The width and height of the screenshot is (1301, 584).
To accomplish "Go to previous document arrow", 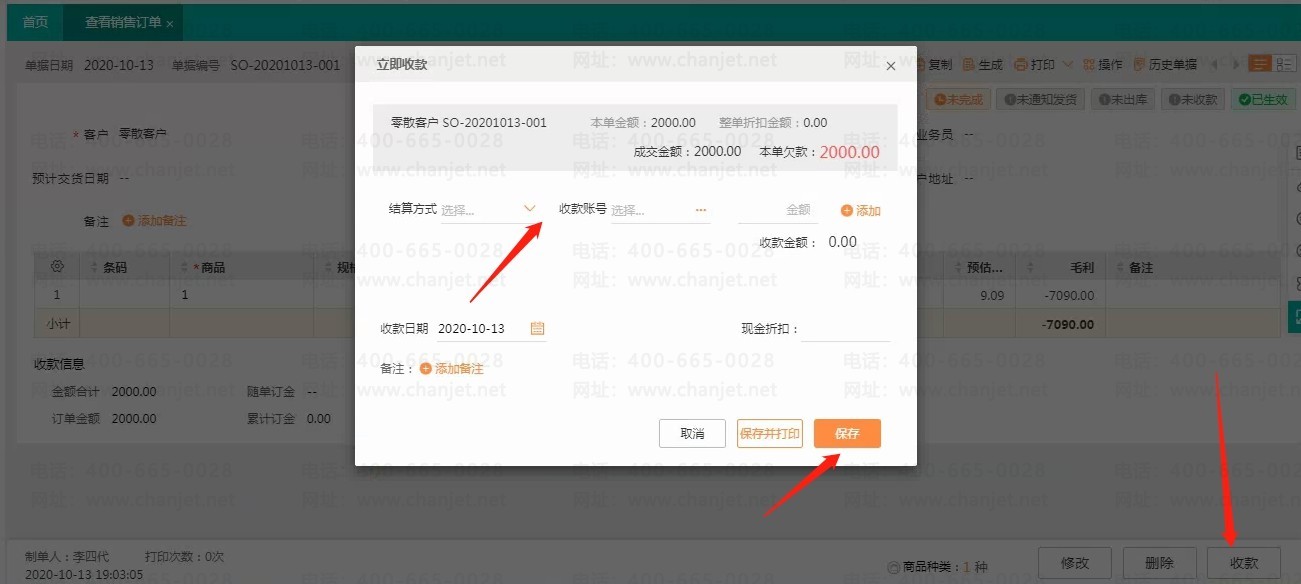I will pyautogui.click(x=1215, y=64).
